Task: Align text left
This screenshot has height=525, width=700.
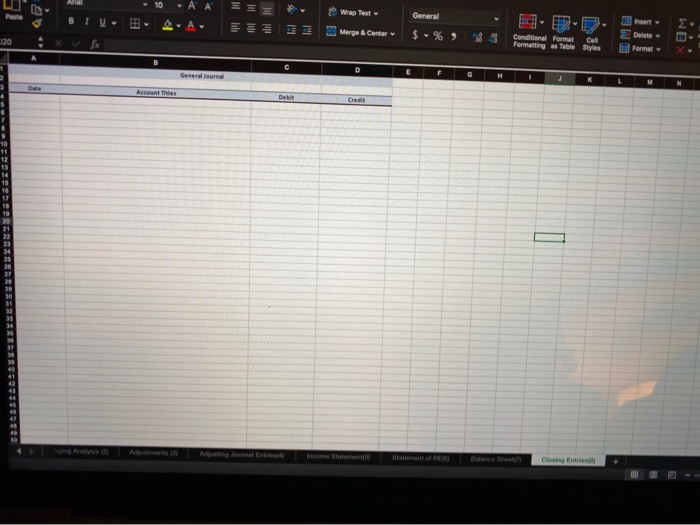Action: tap(235, 27)
